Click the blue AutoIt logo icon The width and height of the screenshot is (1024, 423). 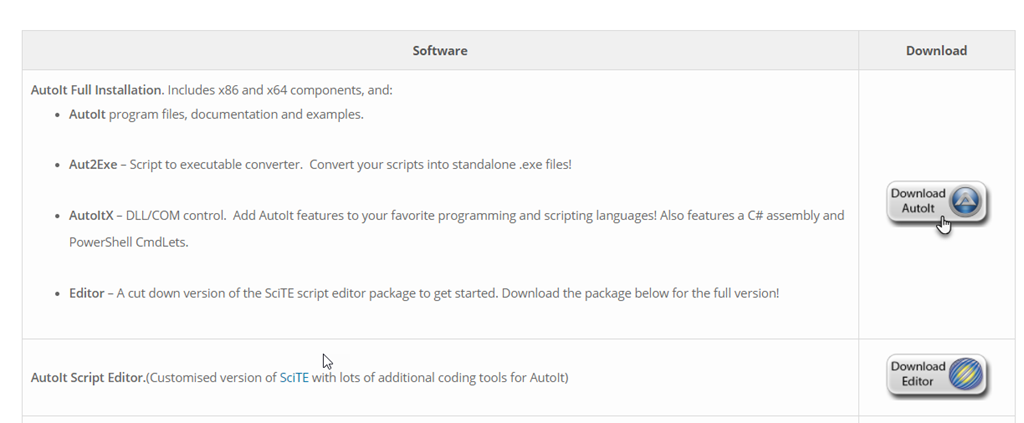click(x=965, y=201)
